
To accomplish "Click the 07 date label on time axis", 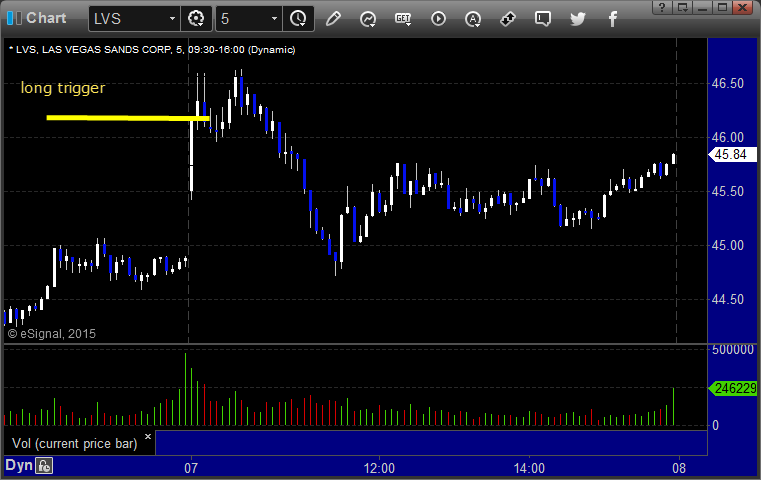I will click(x=191, y=468).
